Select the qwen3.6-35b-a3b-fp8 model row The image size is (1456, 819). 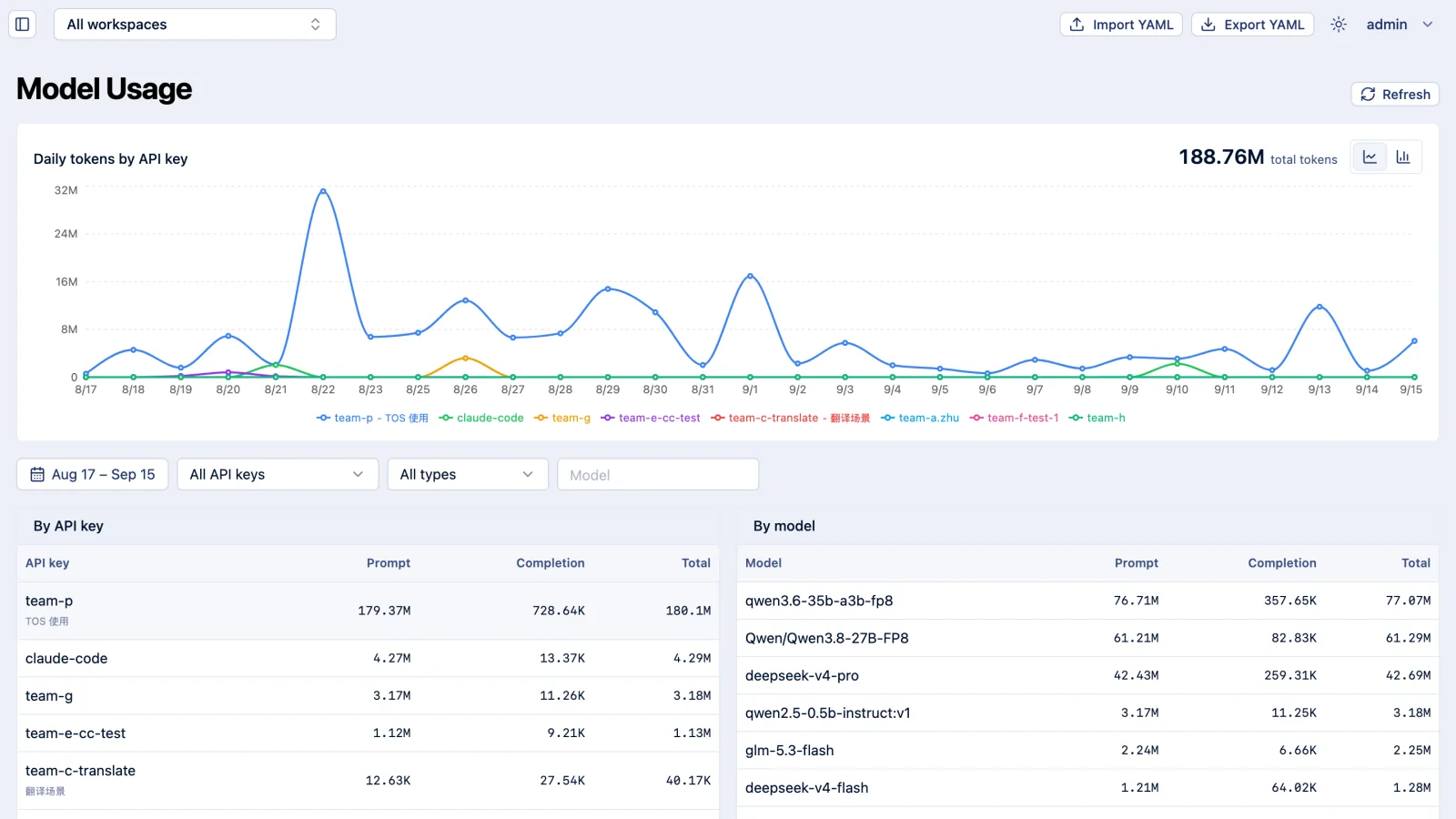click(x=1087, y=601)
